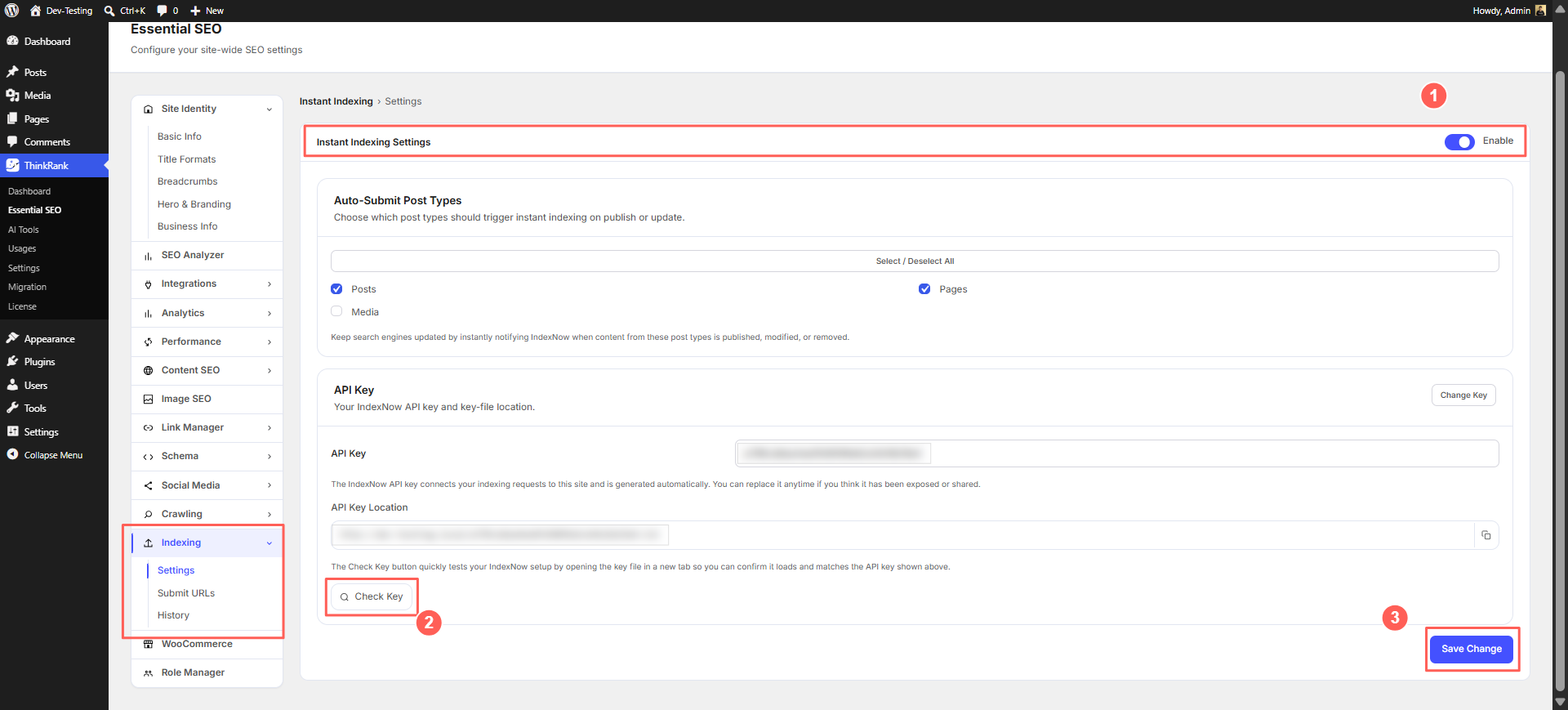1568x710 pixels.
Task: Click the WordPress logo icon
Action: coord(11,11)
